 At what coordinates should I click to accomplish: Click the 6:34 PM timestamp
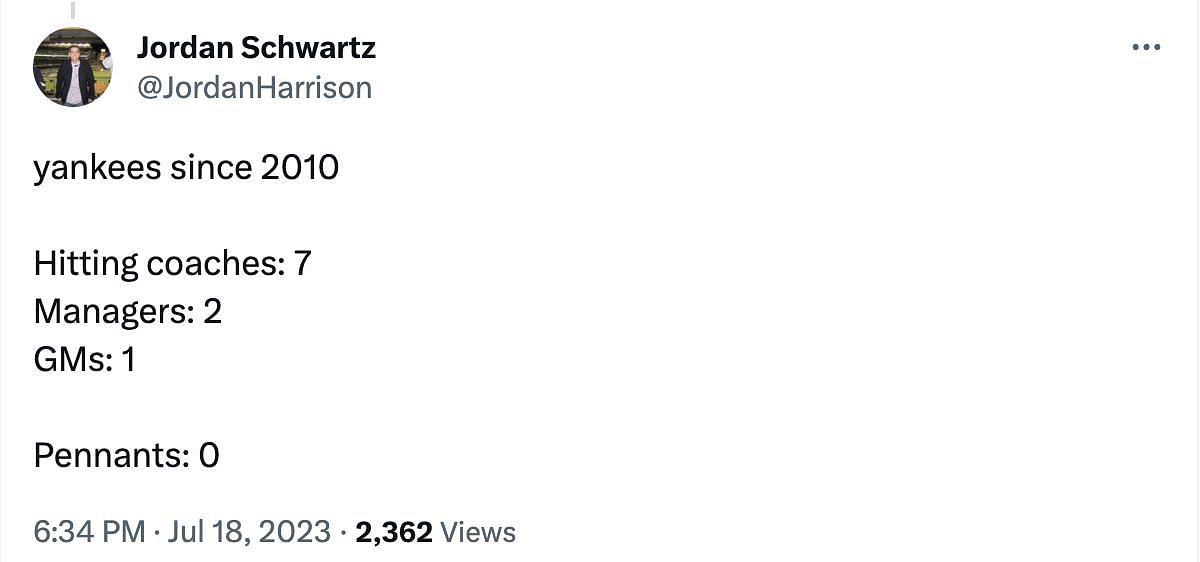(90, 532)
